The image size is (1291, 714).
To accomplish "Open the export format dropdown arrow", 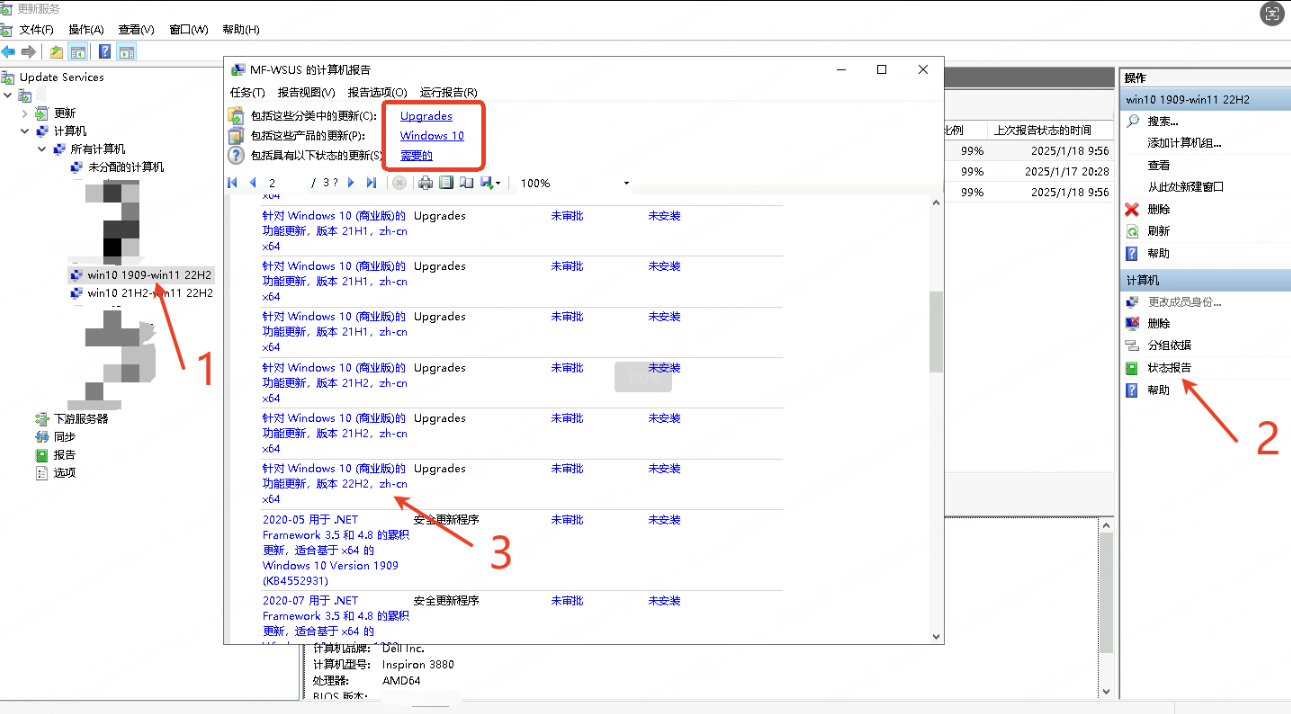I will [497, 184].
